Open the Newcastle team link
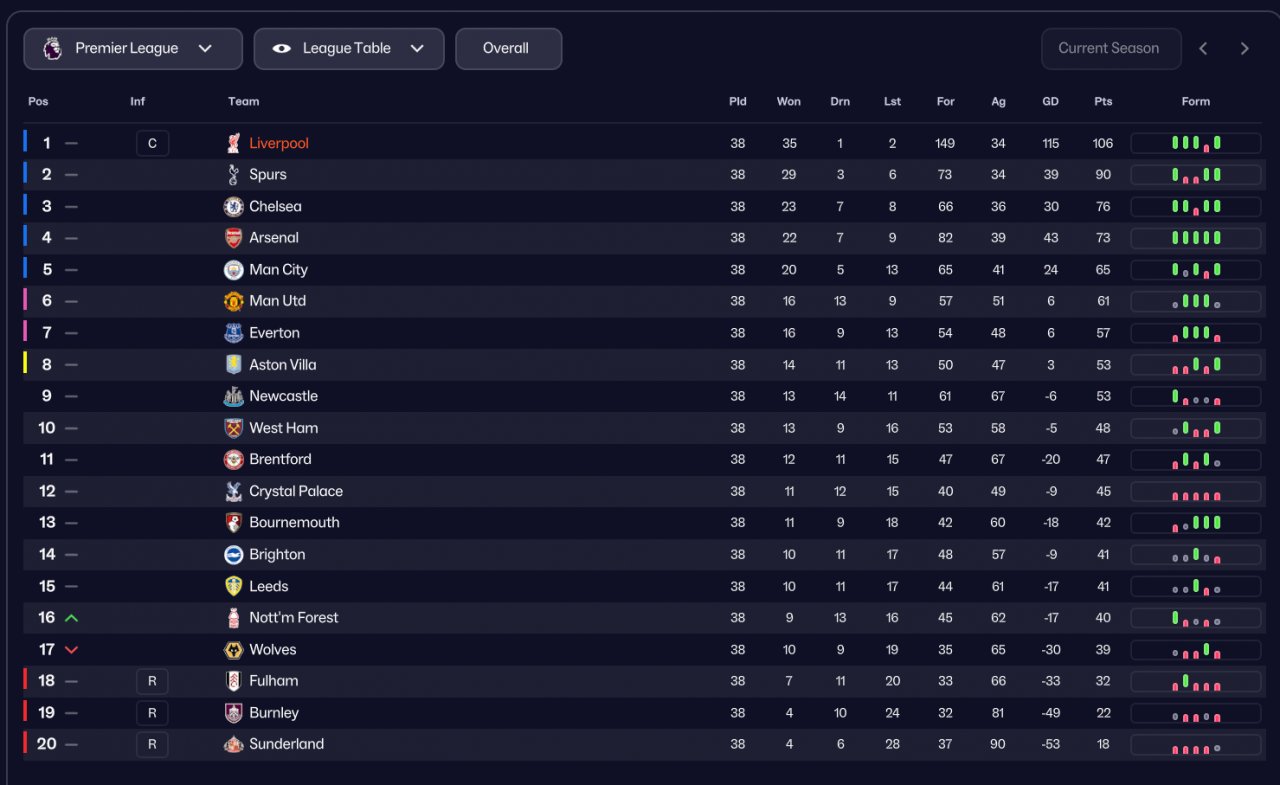Screen dimensions: 1280x785 point(283,396)
